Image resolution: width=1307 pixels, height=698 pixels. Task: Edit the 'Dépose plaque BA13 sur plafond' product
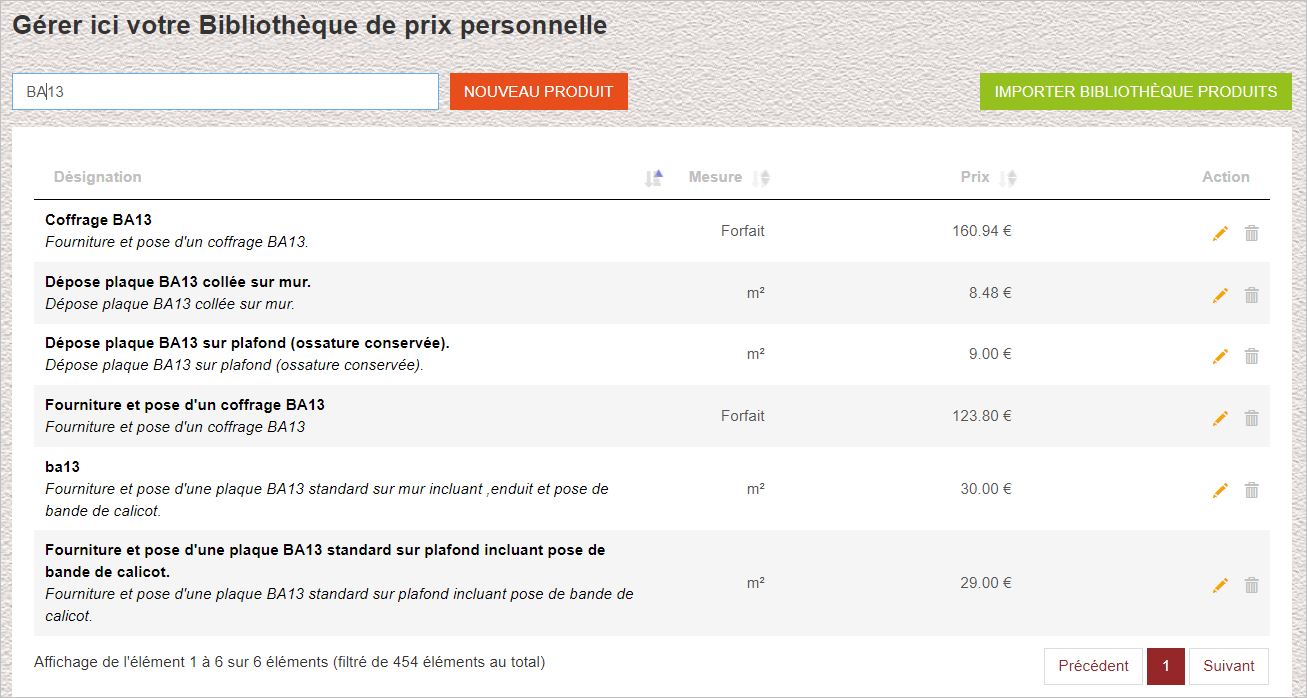pos(1220,356)
